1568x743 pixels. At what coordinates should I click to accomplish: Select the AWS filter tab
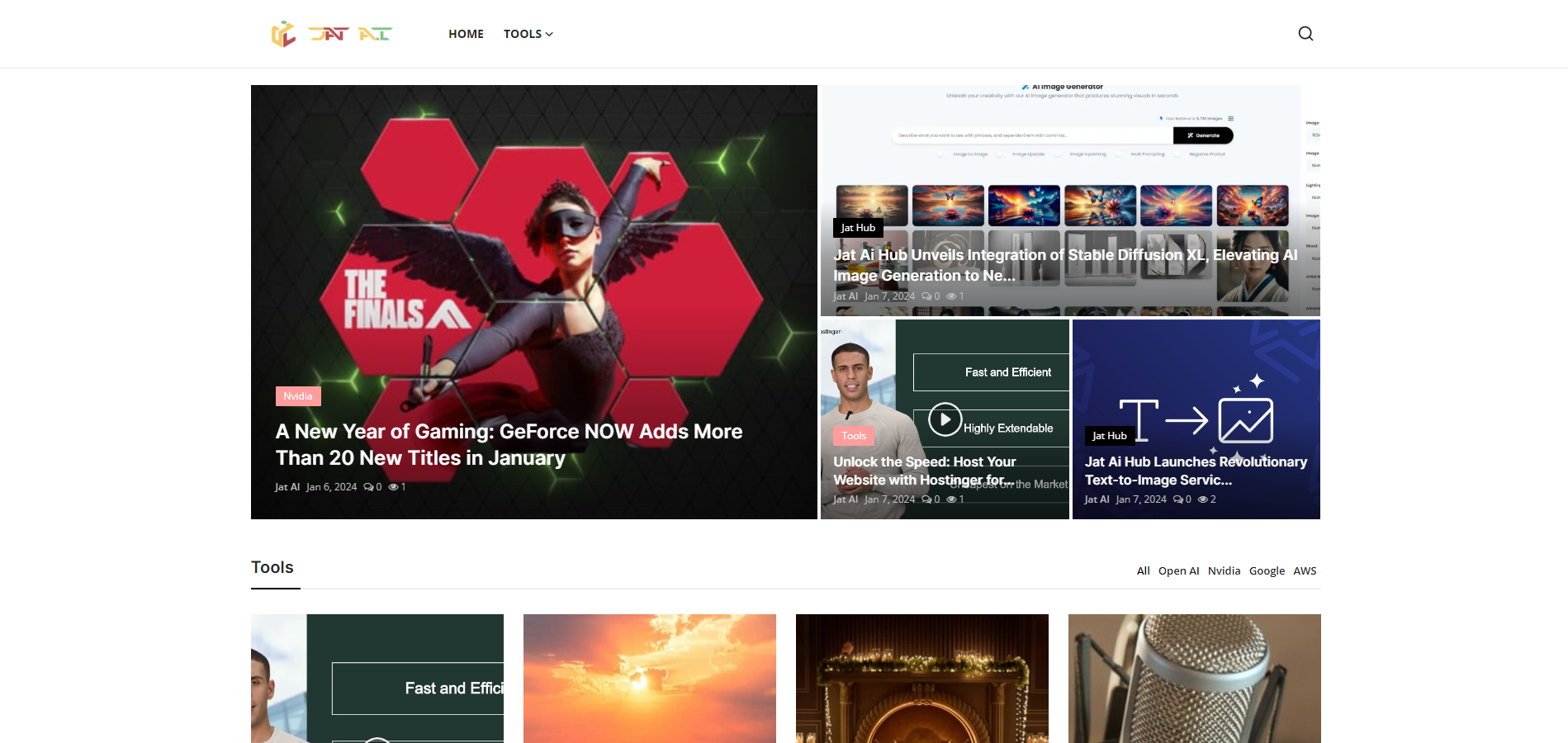pos(1305,570)
